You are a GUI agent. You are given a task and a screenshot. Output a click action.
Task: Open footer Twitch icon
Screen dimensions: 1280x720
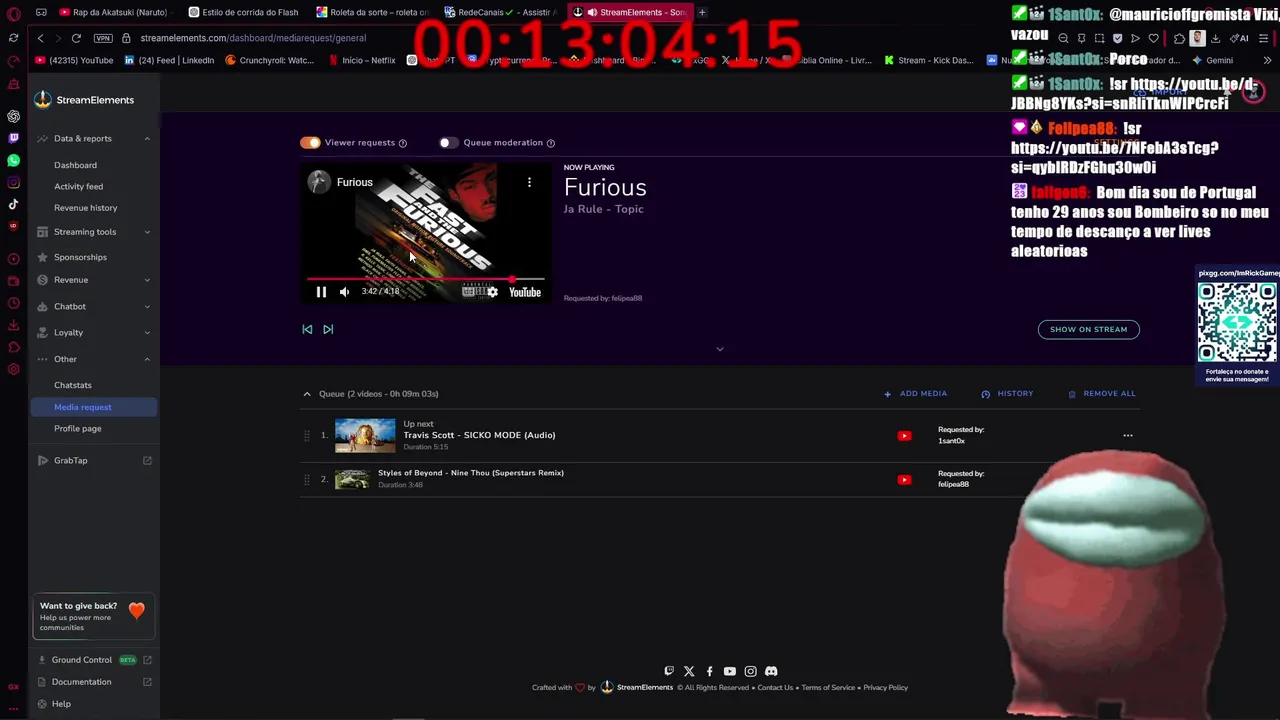[x=669, y=672]
